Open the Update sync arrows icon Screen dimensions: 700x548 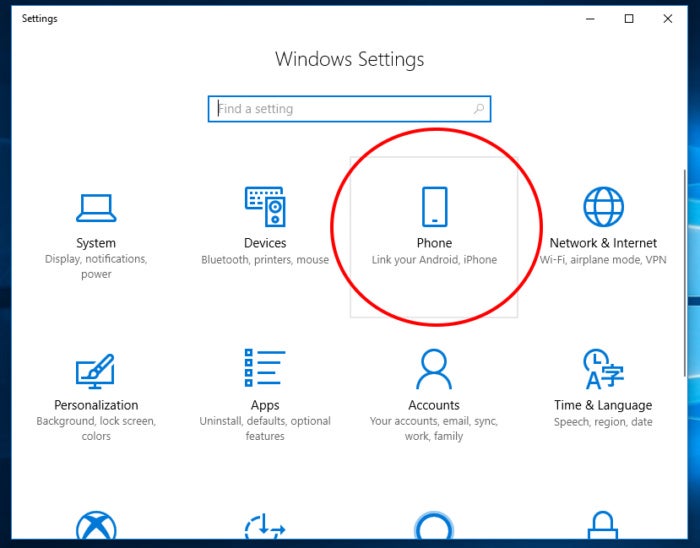[265, 526]
